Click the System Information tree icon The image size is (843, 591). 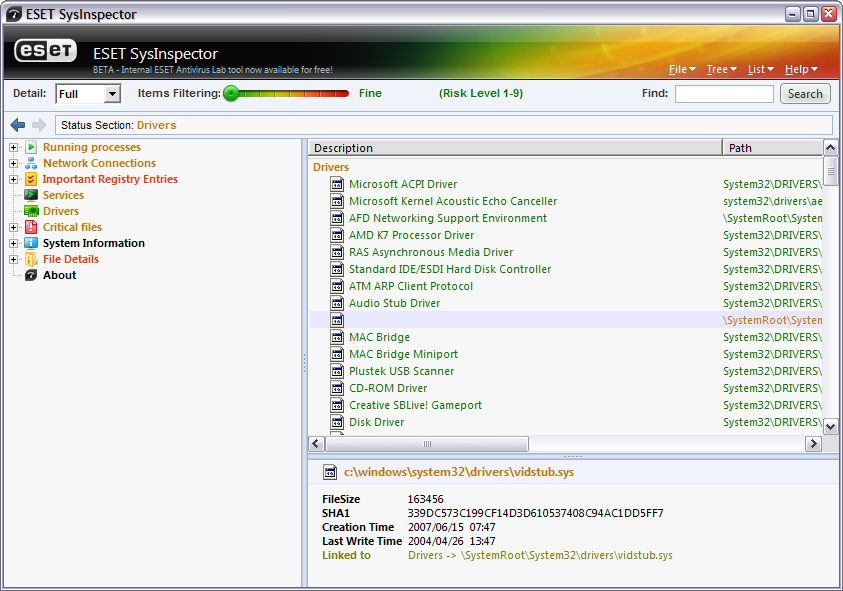click(31, 243)
